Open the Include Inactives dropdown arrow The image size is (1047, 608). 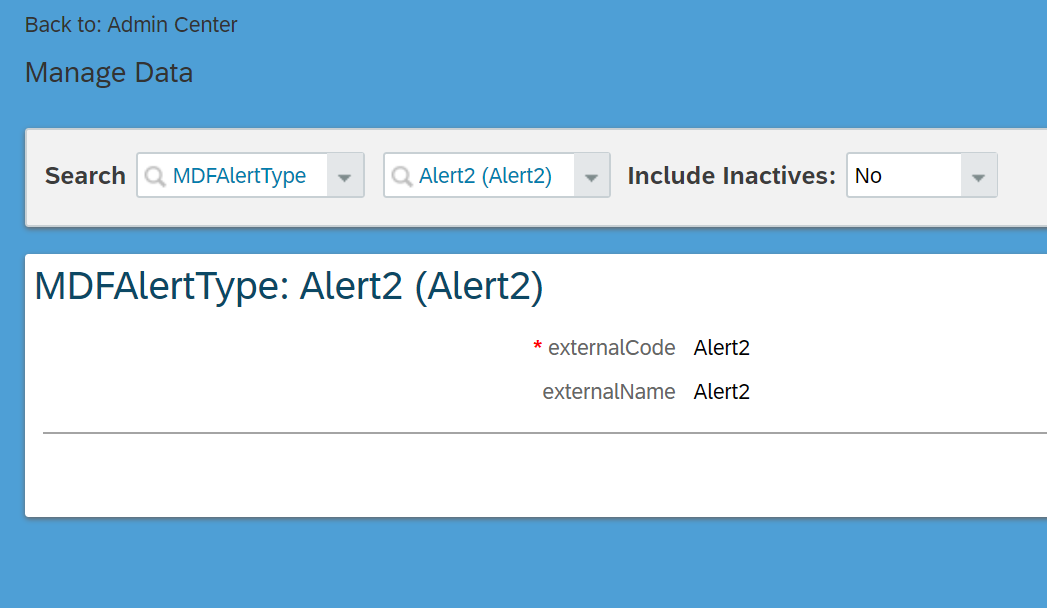(978, 176)
